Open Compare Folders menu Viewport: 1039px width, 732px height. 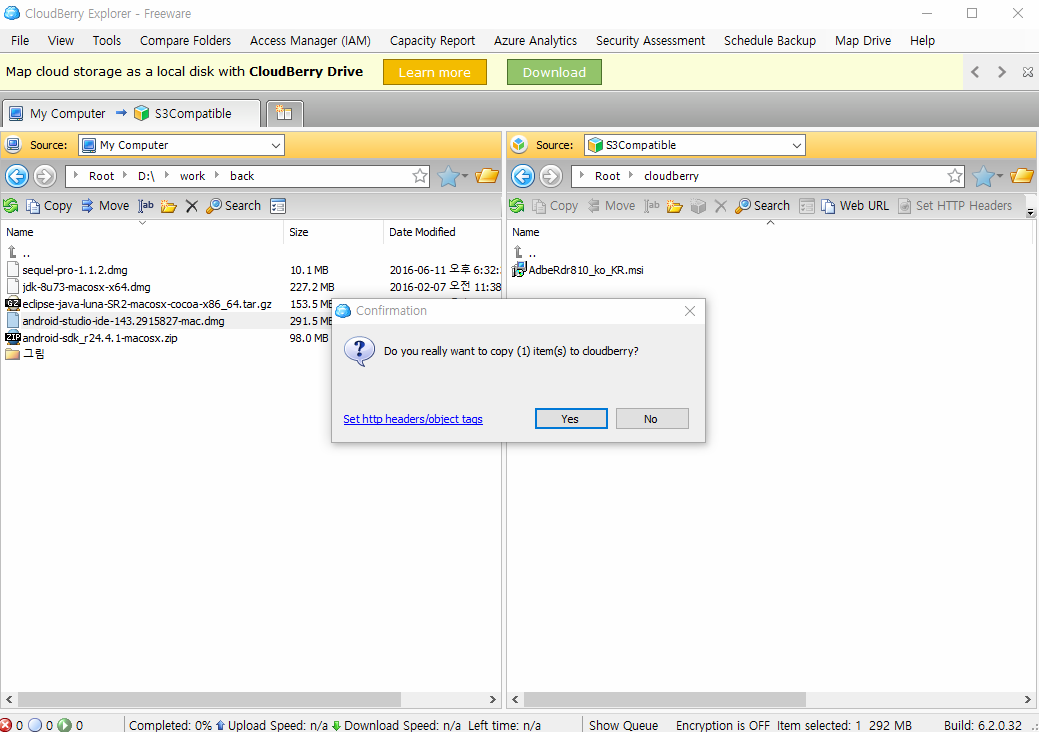186,40
